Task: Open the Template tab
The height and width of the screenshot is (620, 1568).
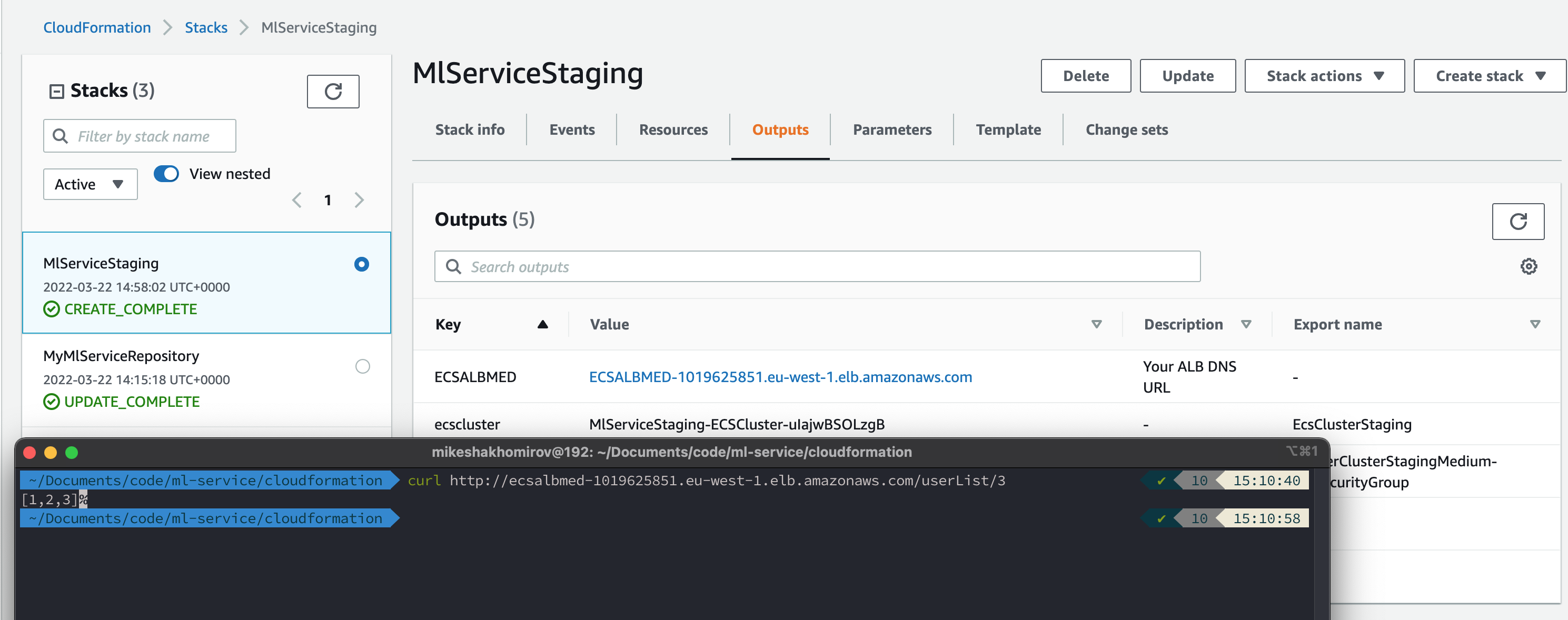Action: (x=1008, y=129)
